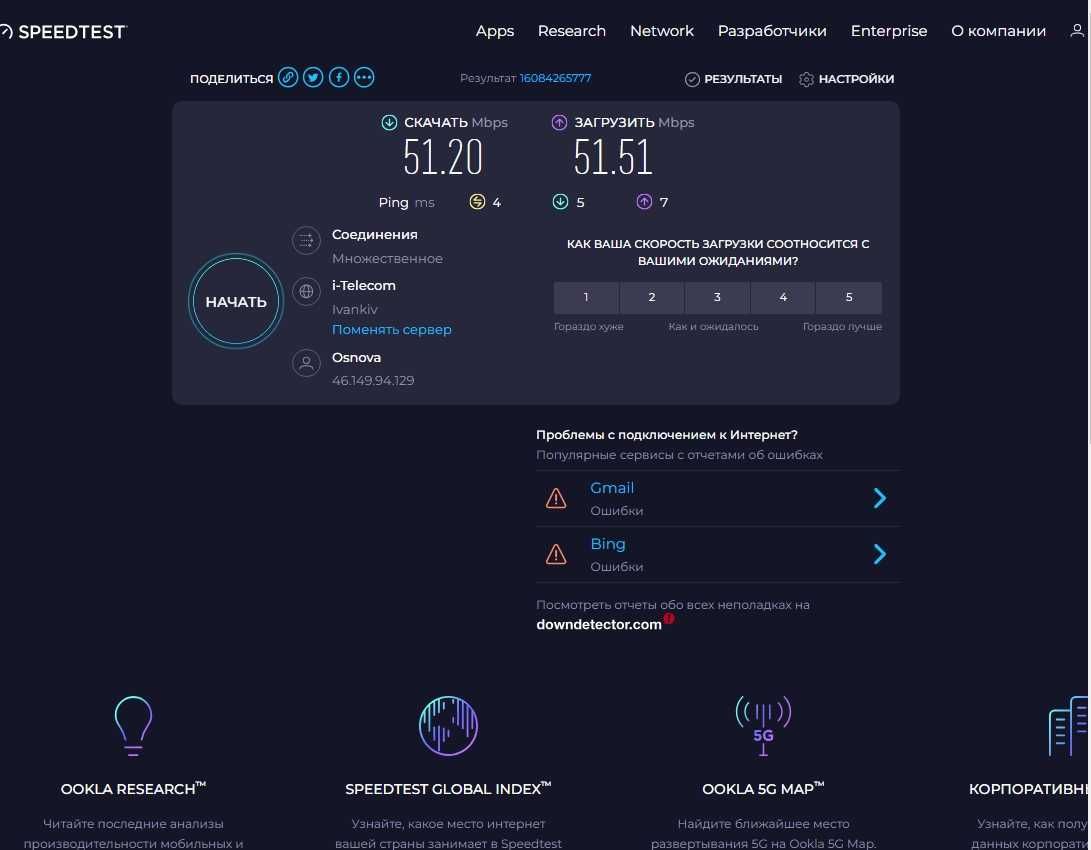
Task: Click the download arrow icon next to СКАЧАТЬ
Action: coord(389,122)
